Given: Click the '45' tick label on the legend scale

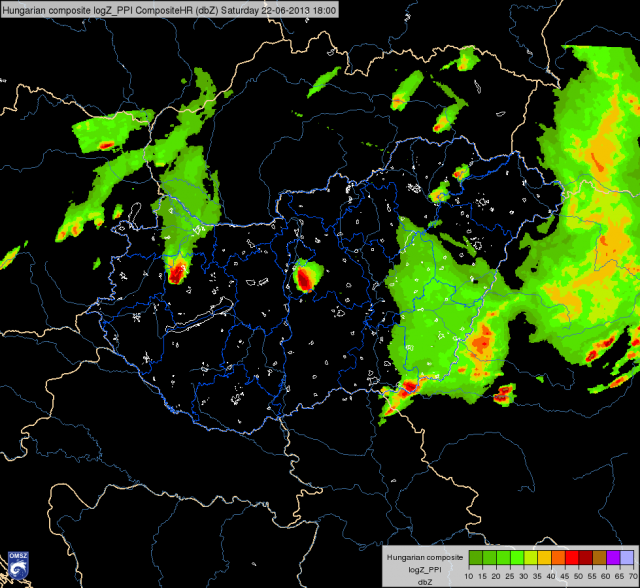Looking at the screenshot, I should click(x=564, y=576).
